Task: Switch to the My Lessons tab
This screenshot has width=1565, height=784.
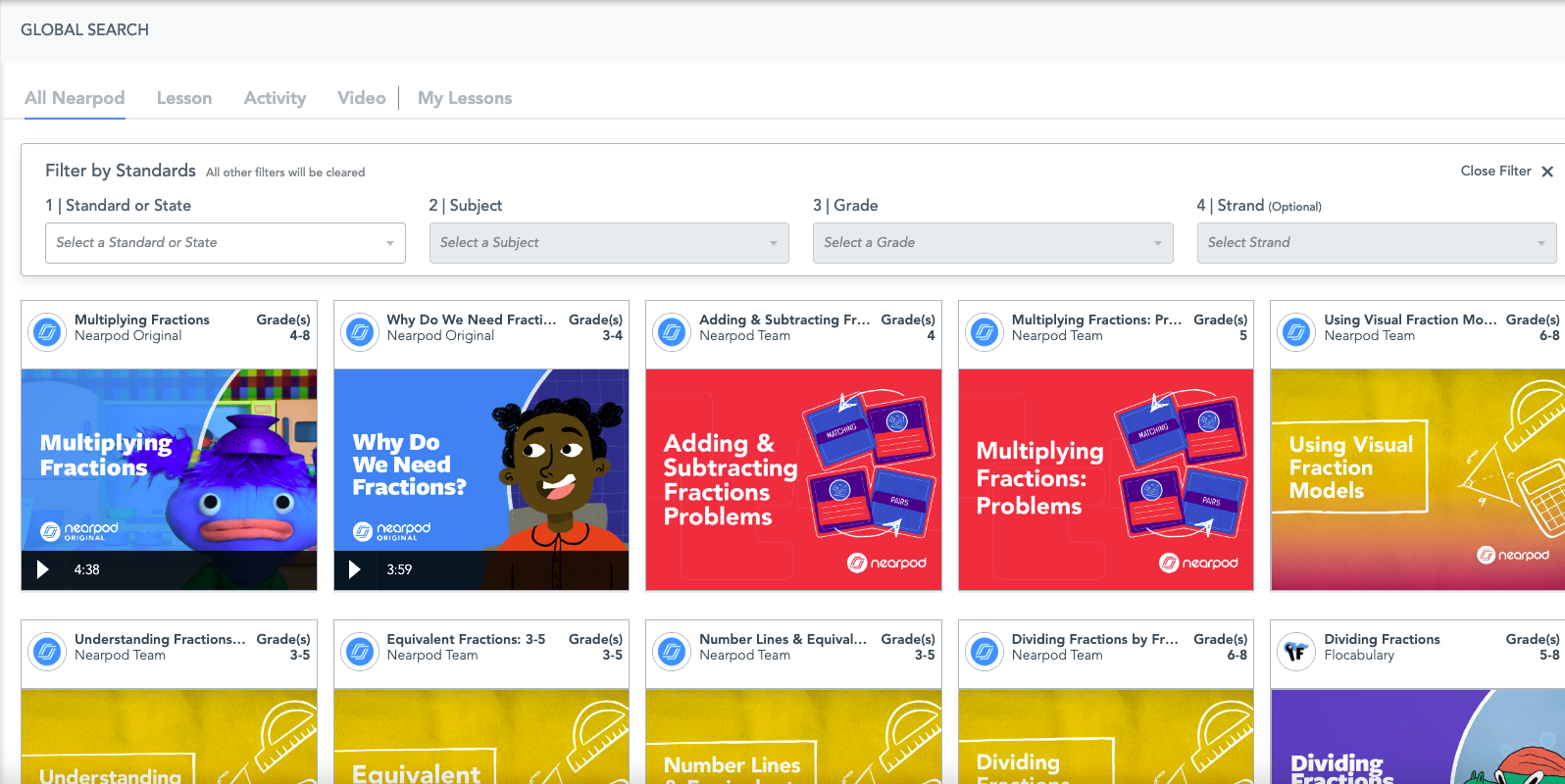Action: tap(465, 98)
